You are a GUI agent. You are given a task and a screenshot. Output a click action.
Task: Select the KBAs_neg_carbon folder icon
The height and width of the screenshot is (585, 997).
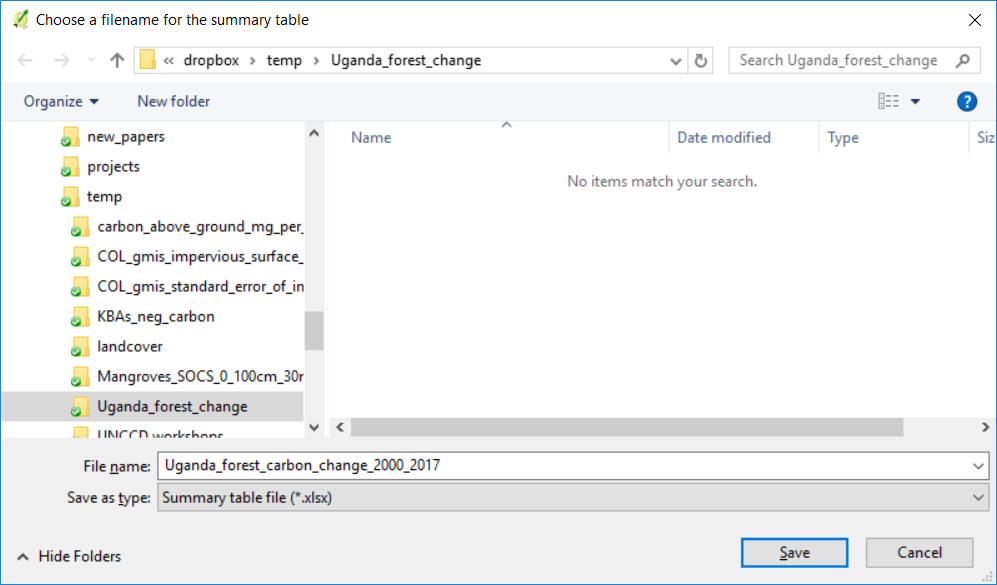(x=80, y=317)
